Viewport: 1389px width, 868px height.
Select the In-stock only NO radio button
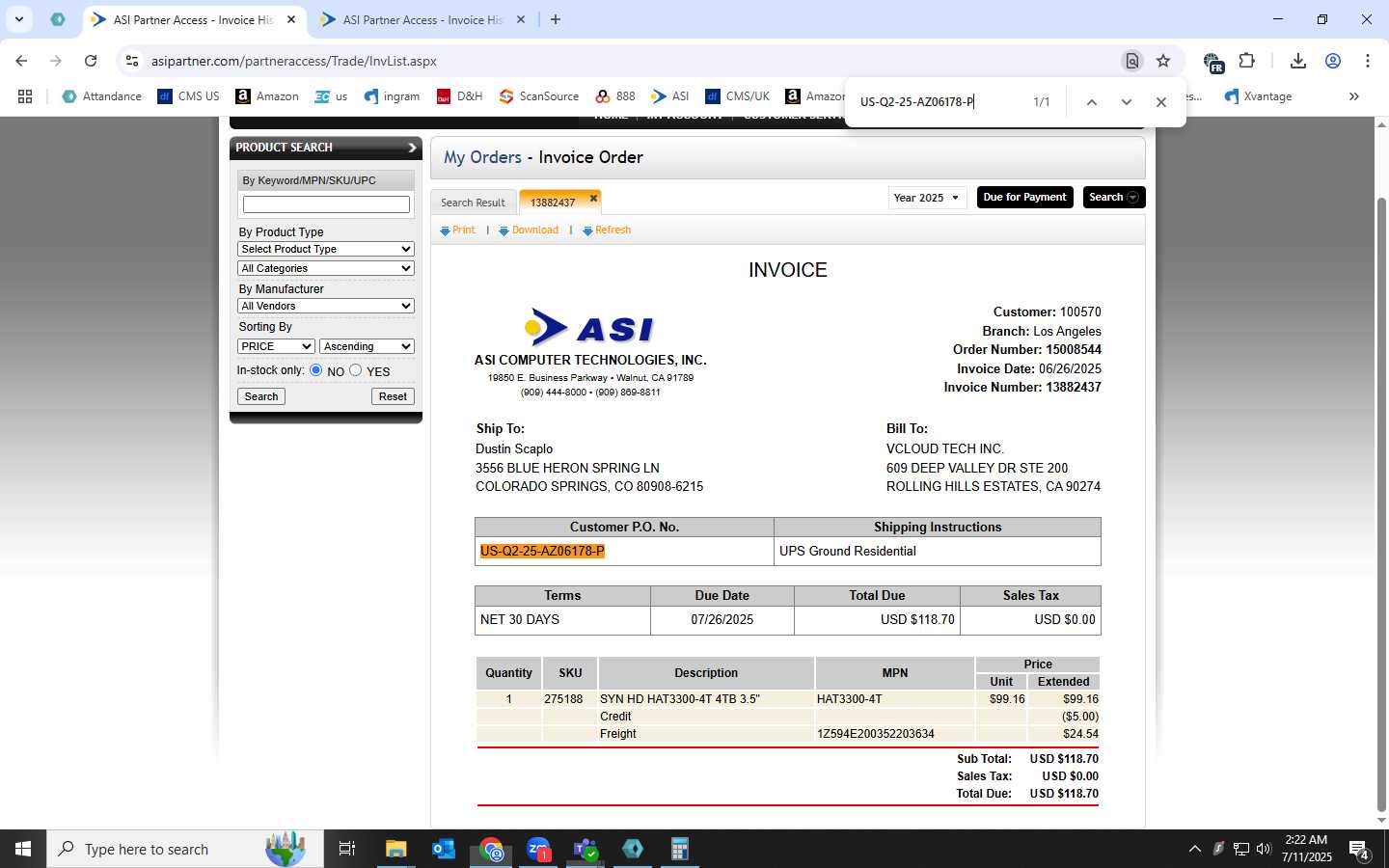pos(315,370)
